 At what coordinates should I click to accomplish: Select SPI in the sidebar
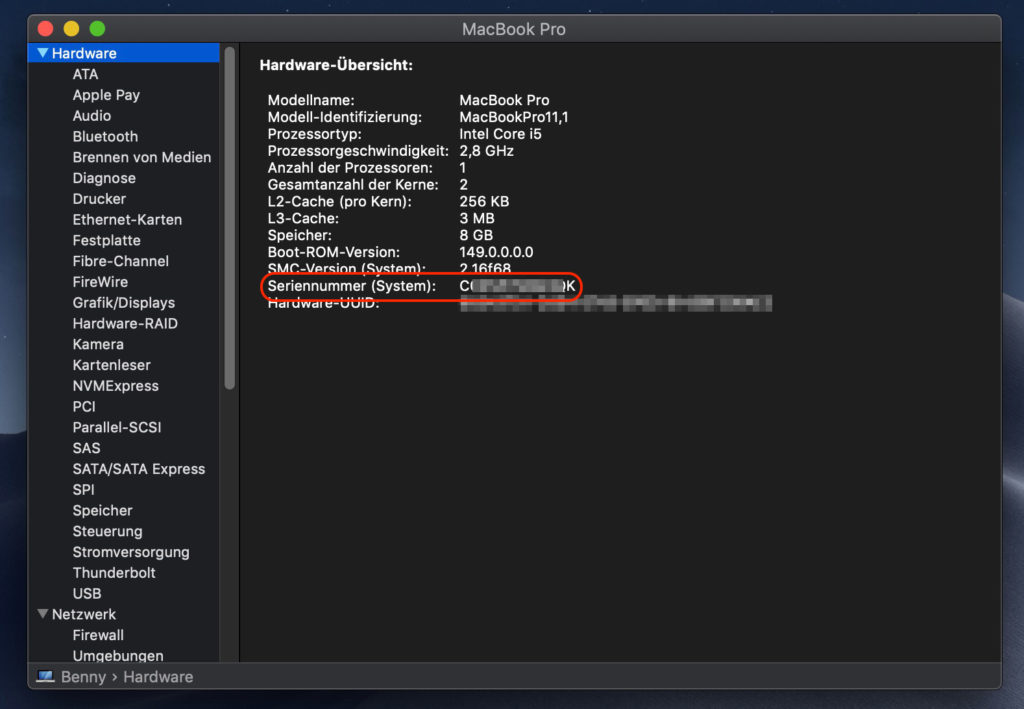coord(83,490)
